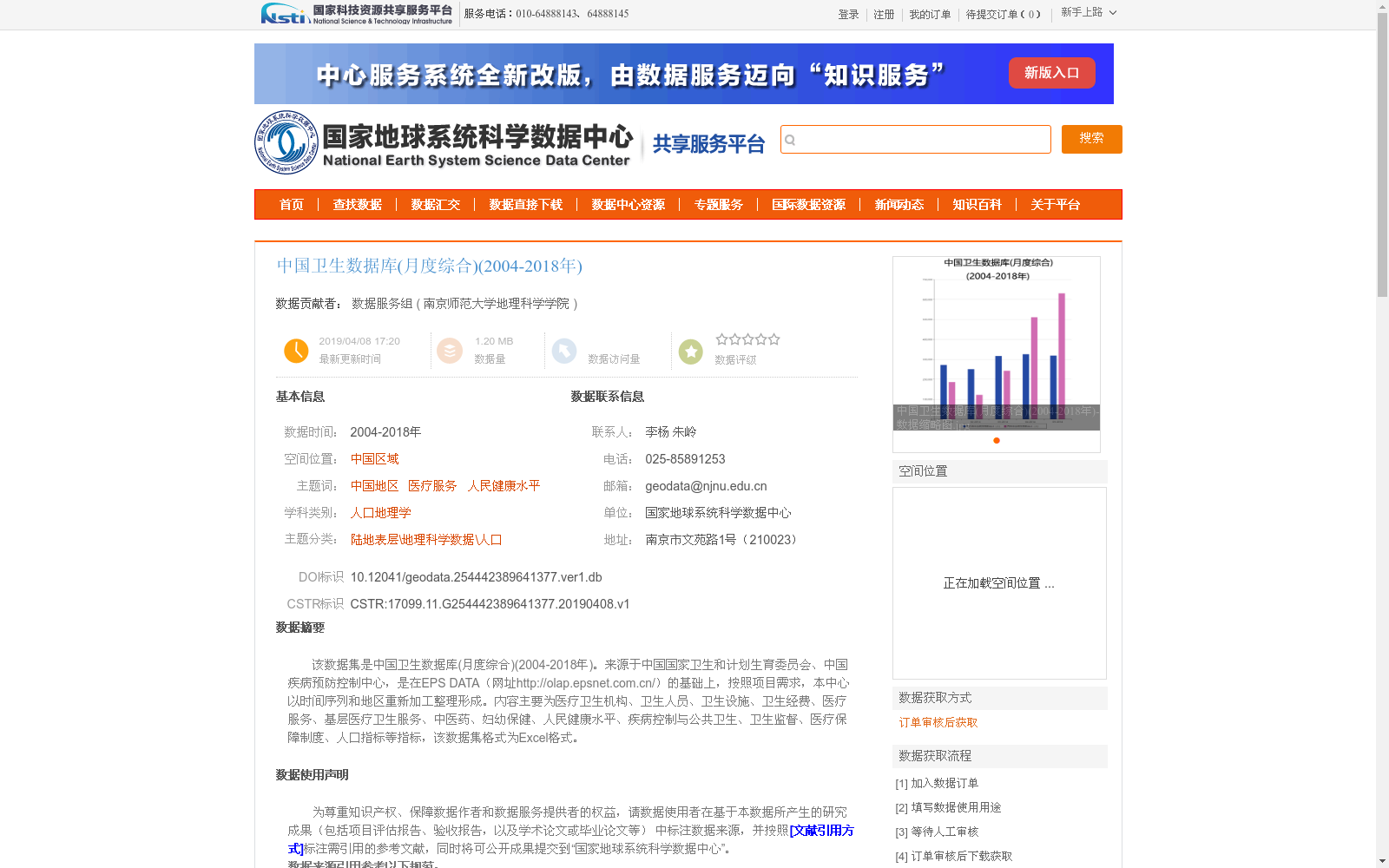This screenshot has height=868, width=1389.
Task: Rate dataset with the first star
Action: [x=721, y=339]
